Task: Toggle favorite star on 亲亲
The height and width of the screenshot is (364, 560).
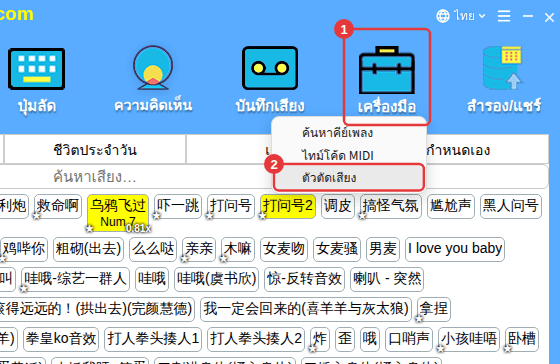Action: [x=185, y=259]
